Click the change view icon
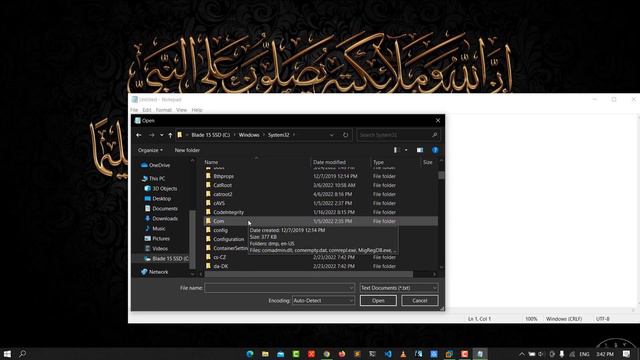 pos(395,150)
